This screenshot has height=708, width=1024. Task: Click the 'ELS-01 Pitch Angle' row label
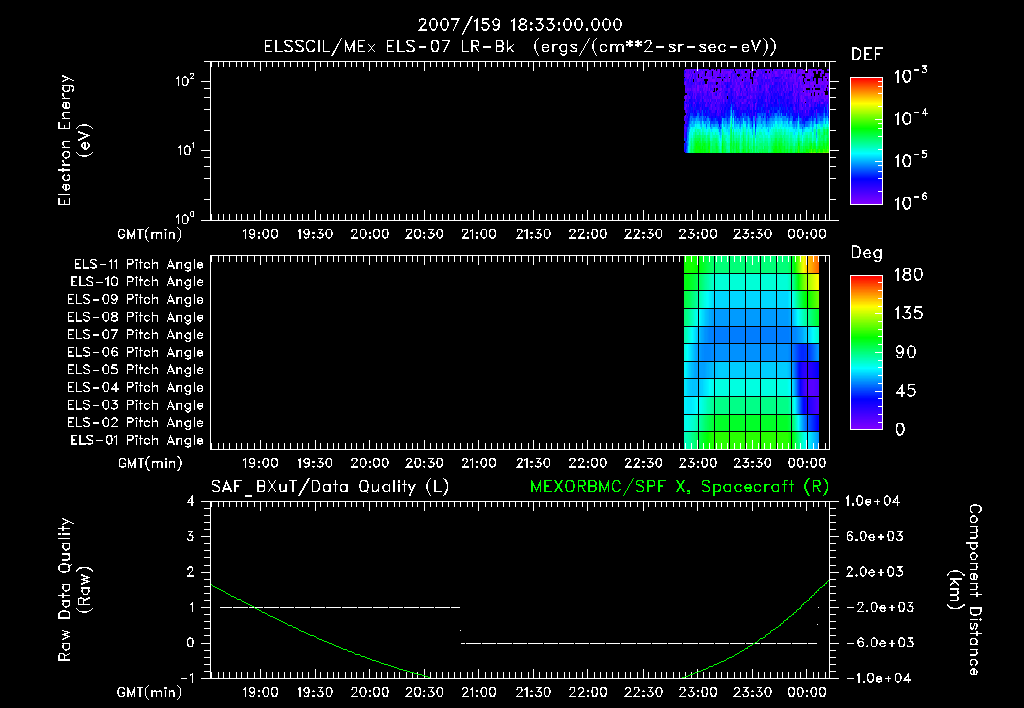click(137, 440)
